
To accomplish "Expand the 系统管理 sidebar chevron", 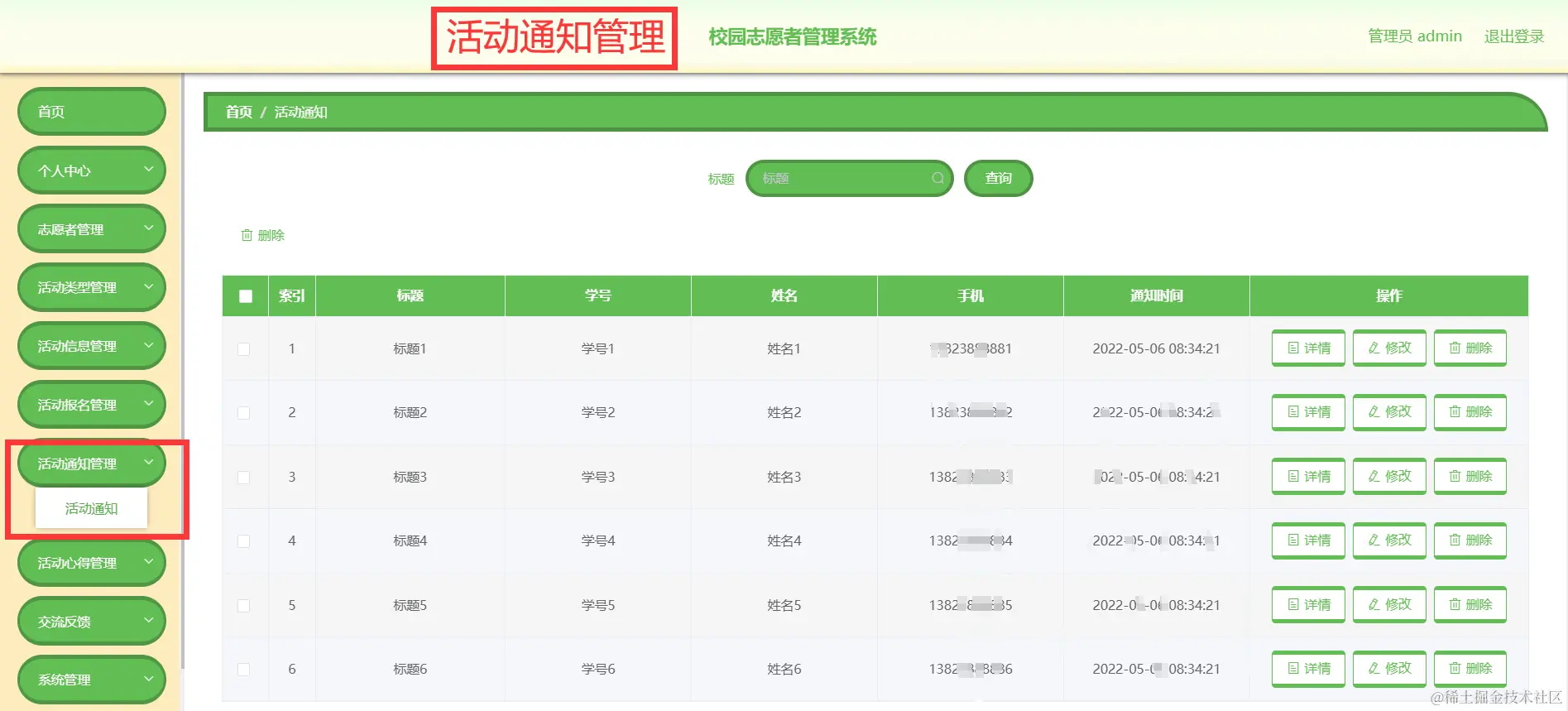I will pos(149,679).
